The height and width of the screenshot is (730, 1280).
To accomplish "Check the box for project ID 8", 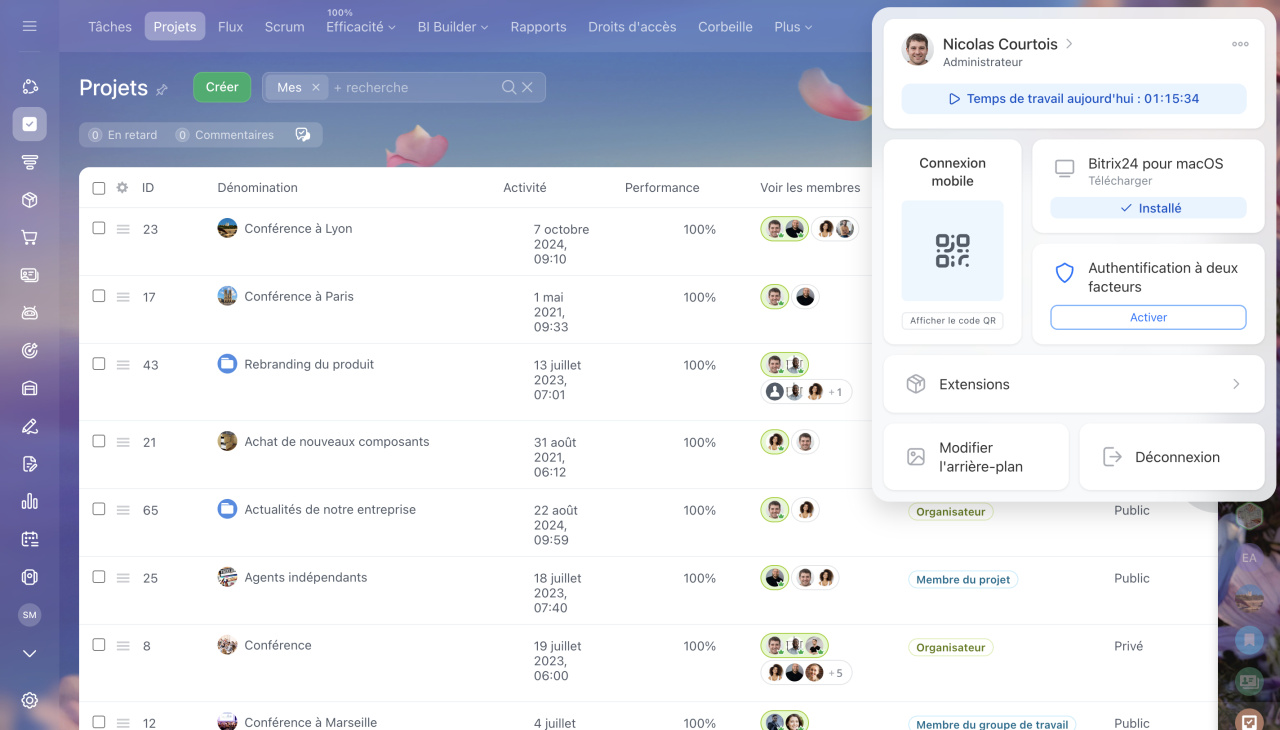I will 99,645.
